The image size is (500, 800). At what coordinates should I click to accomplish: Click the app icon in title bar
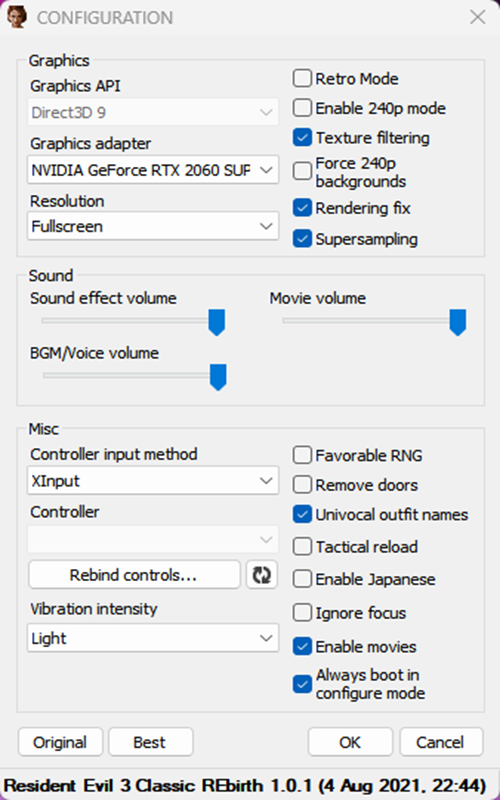coord(16,17)
